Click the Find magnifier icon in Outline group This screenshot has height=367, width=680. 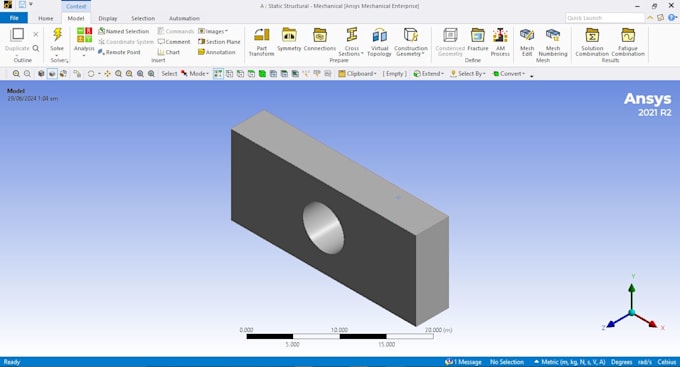[x=36, y=48]
